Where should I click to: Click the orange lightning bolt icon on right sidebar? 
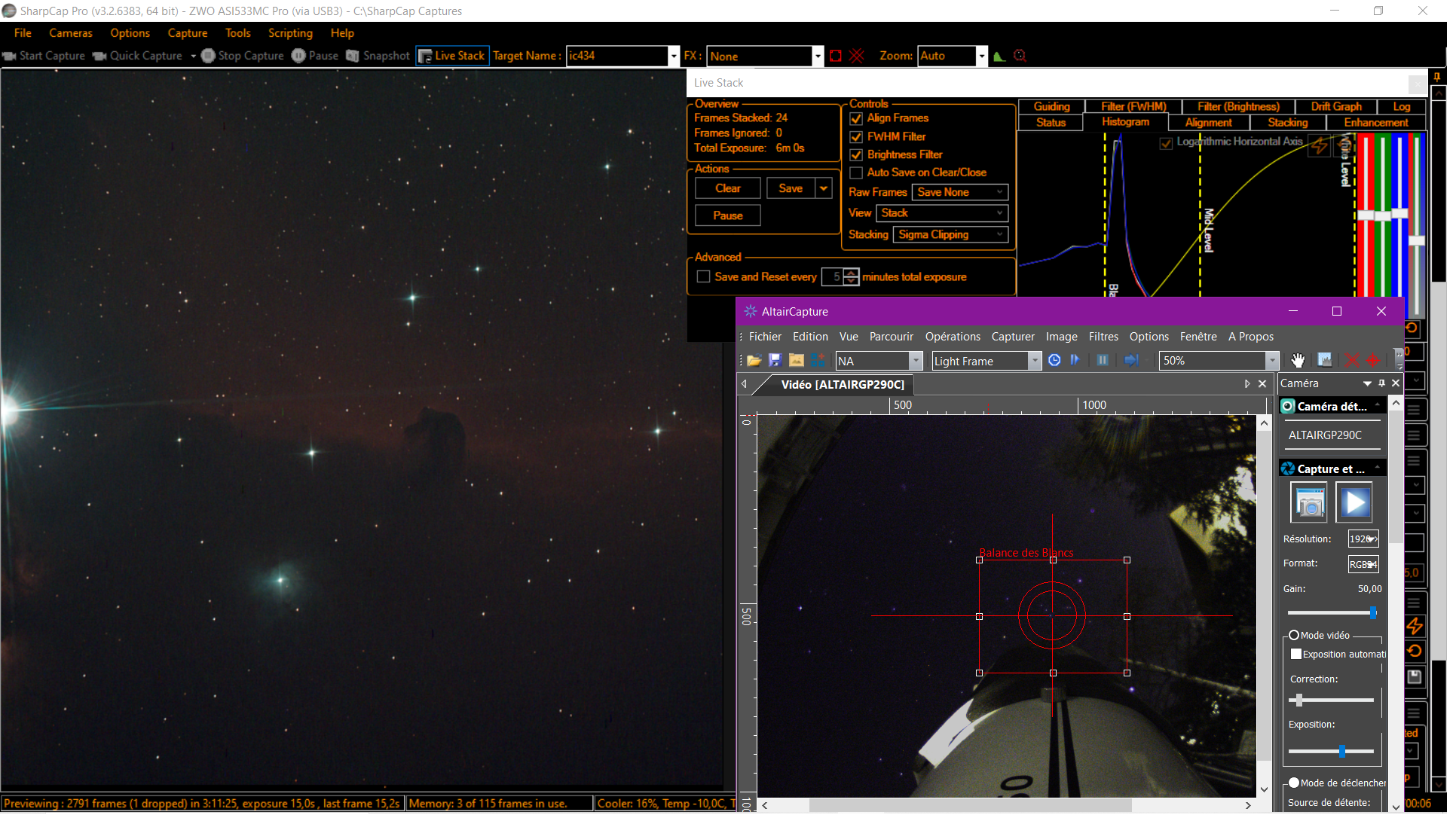tap(1415, 626)
